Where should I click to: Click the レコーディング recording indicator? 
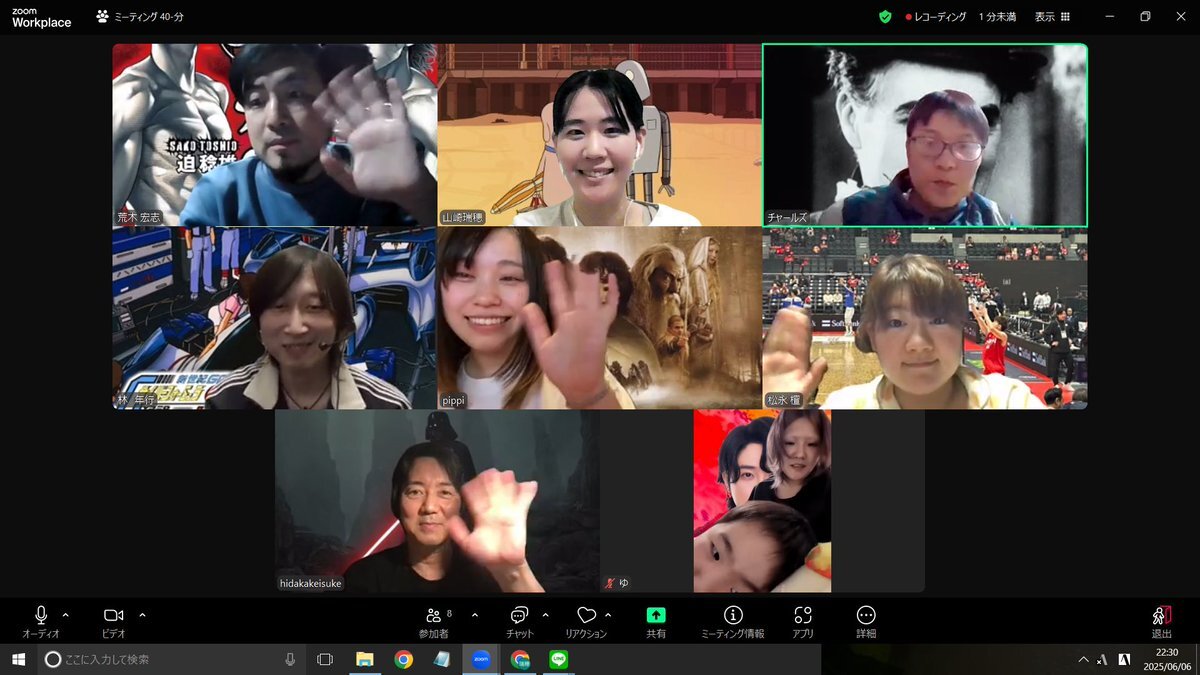pos(936,17)
